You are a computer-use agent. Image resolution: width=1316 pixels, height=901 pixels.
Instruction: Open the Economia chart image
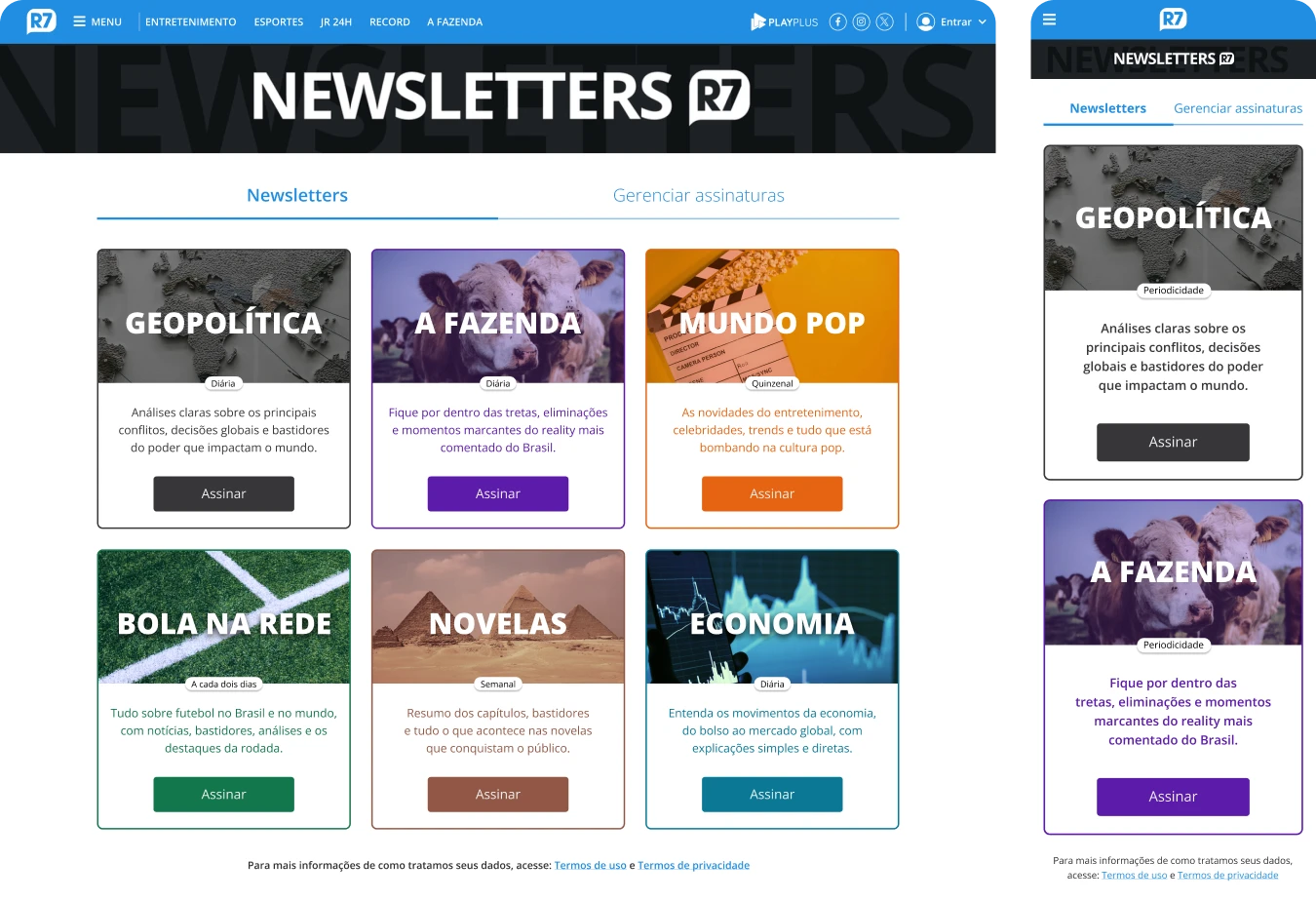click(772, 616)
